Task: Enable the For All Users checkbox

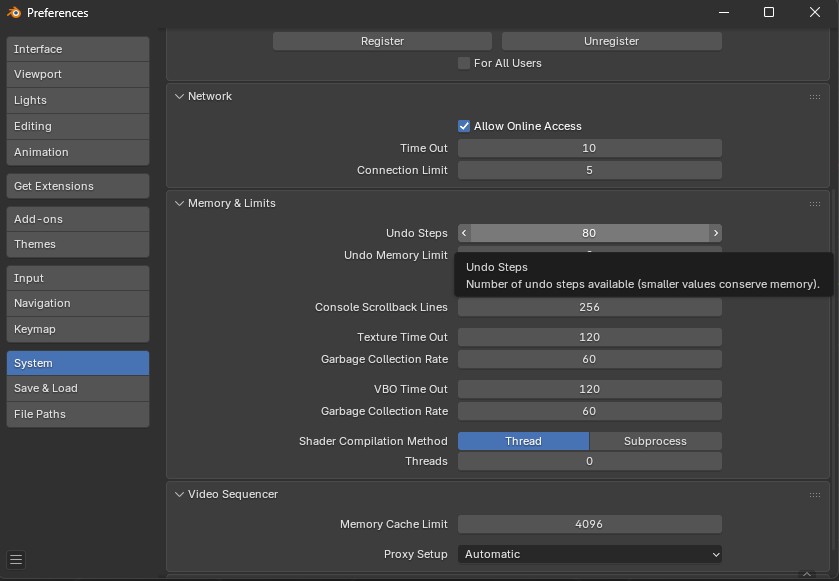Action: (464, 63)
